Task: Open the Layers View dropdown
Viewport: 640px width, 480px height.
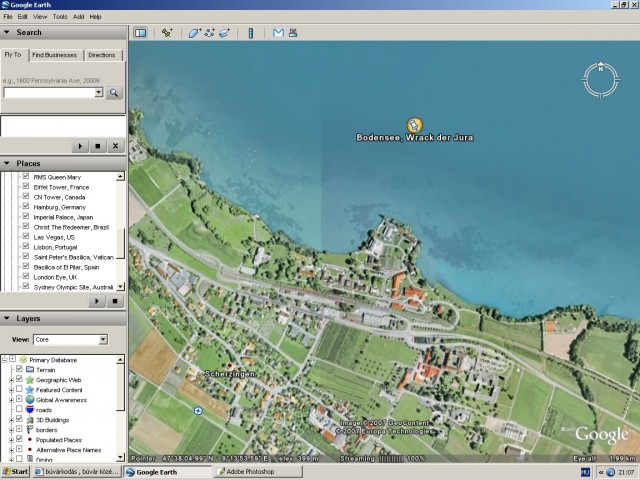Action: (71, 340)
